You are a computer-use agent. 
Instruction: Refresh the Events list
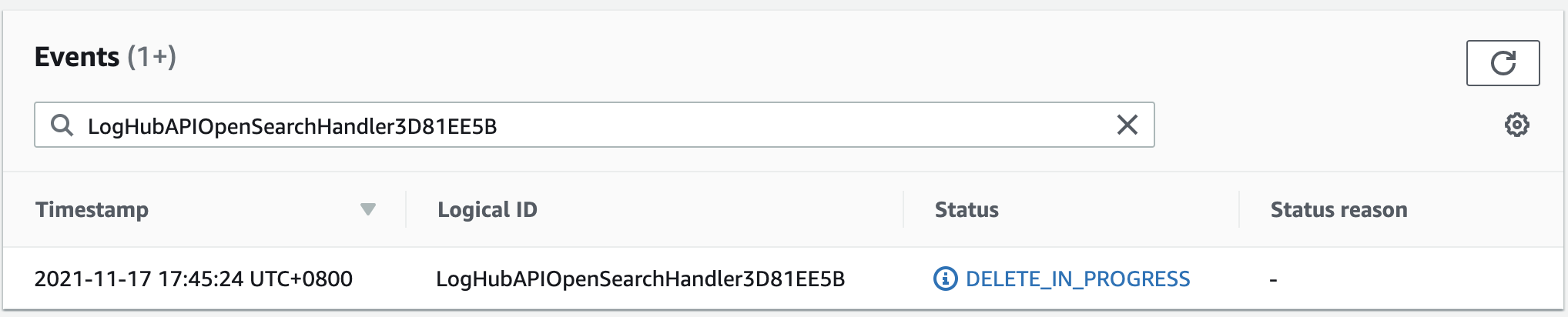pyautogui.click(x=1503, y=63)
